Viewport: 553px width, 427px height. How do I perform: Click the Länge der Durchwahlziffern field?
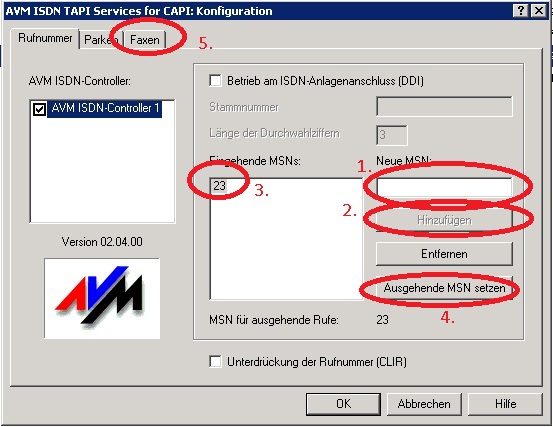[x=392, y=135]
